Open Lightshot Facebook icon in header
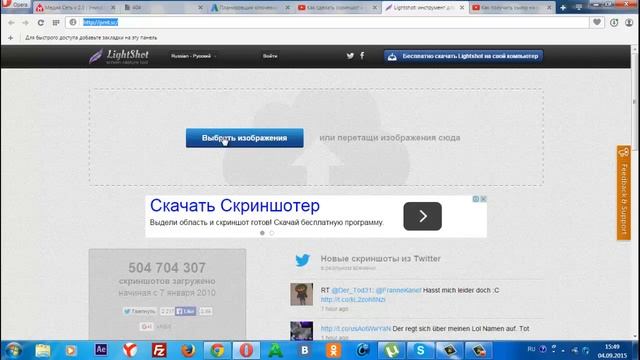Image resolution: width=640 pixels, height=360 pixels. pyautogui.click(x=362, y=56)
